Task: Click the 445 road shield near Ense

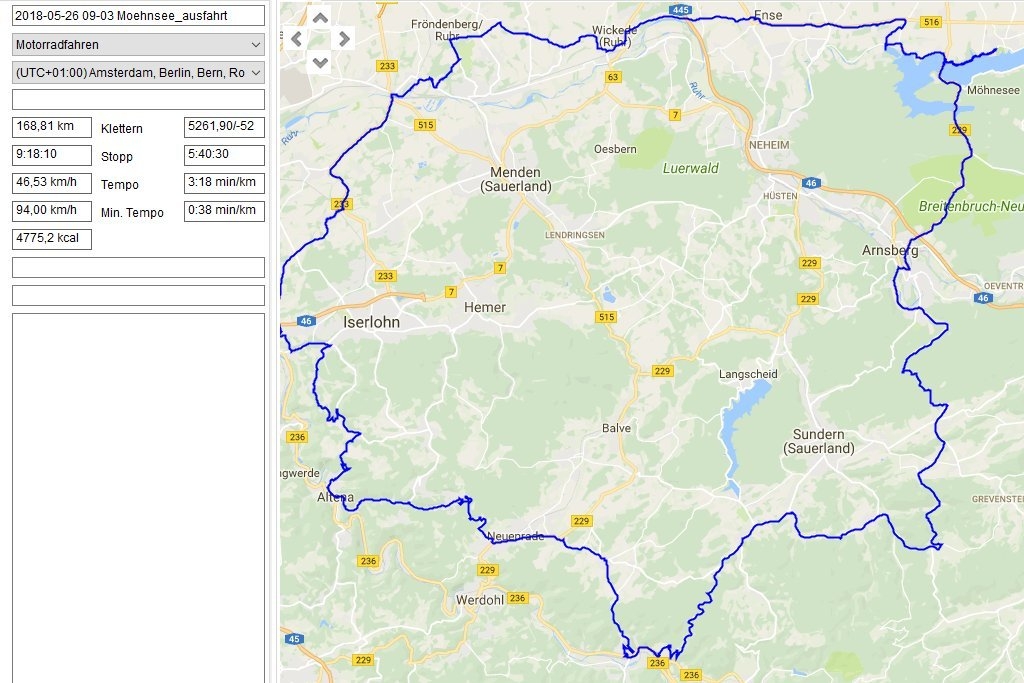Action: (680, 10)
